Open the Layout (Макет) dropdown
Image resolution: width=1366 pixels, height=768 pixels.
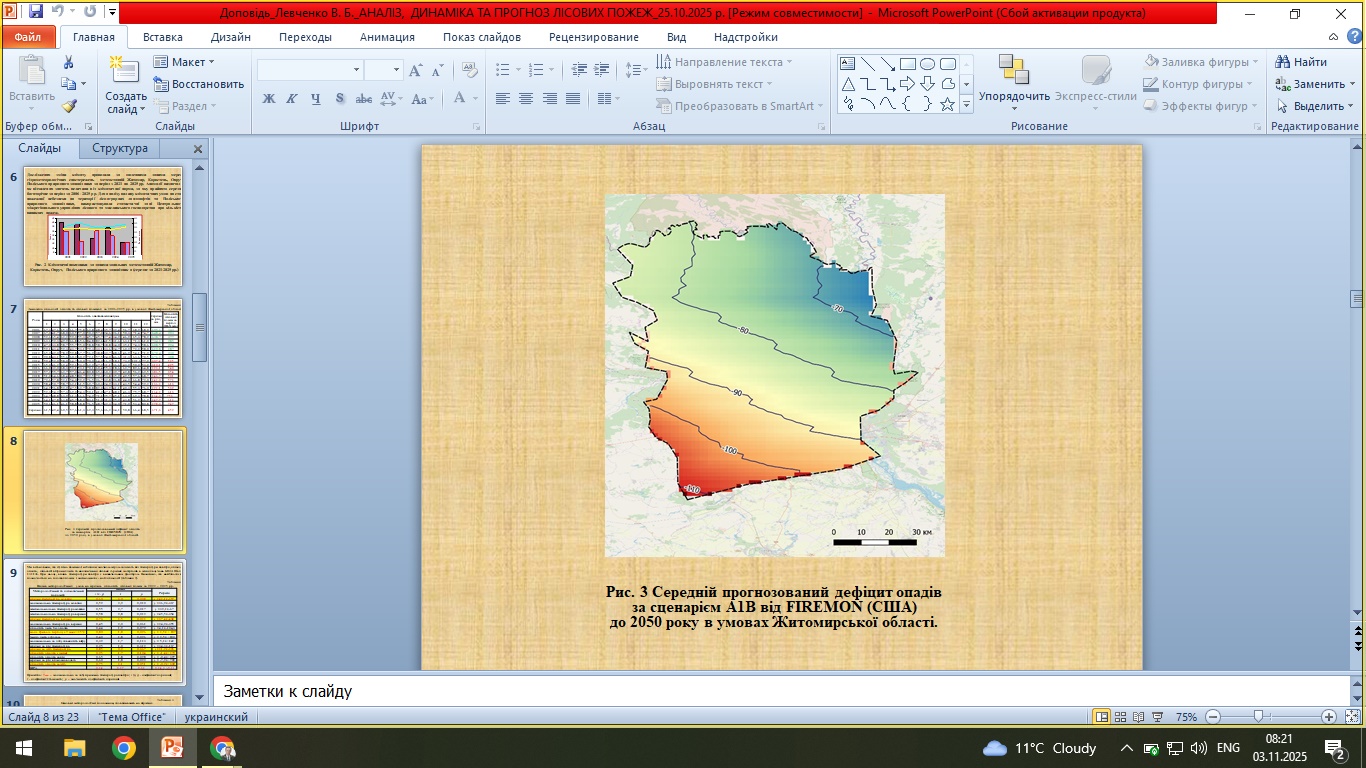tap(185, 62)
